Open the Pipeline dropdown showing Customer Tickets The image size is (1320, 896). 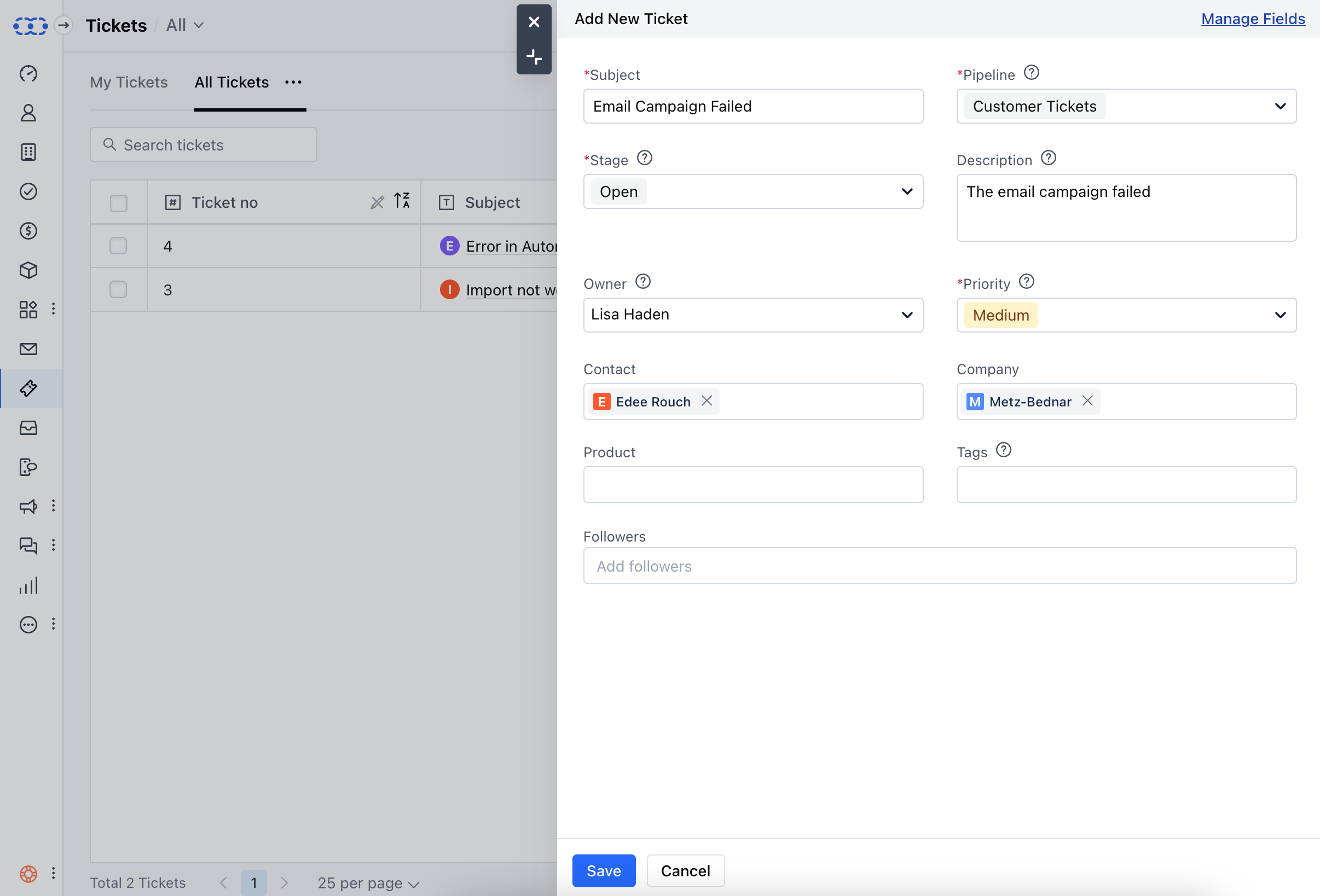tap(1126, 106)
